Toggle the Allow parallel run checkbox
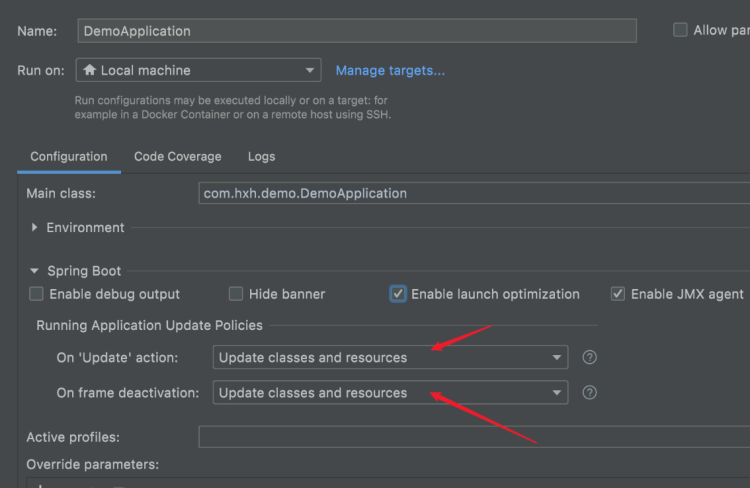Screen dimensions: 750x488 (680, 30)
